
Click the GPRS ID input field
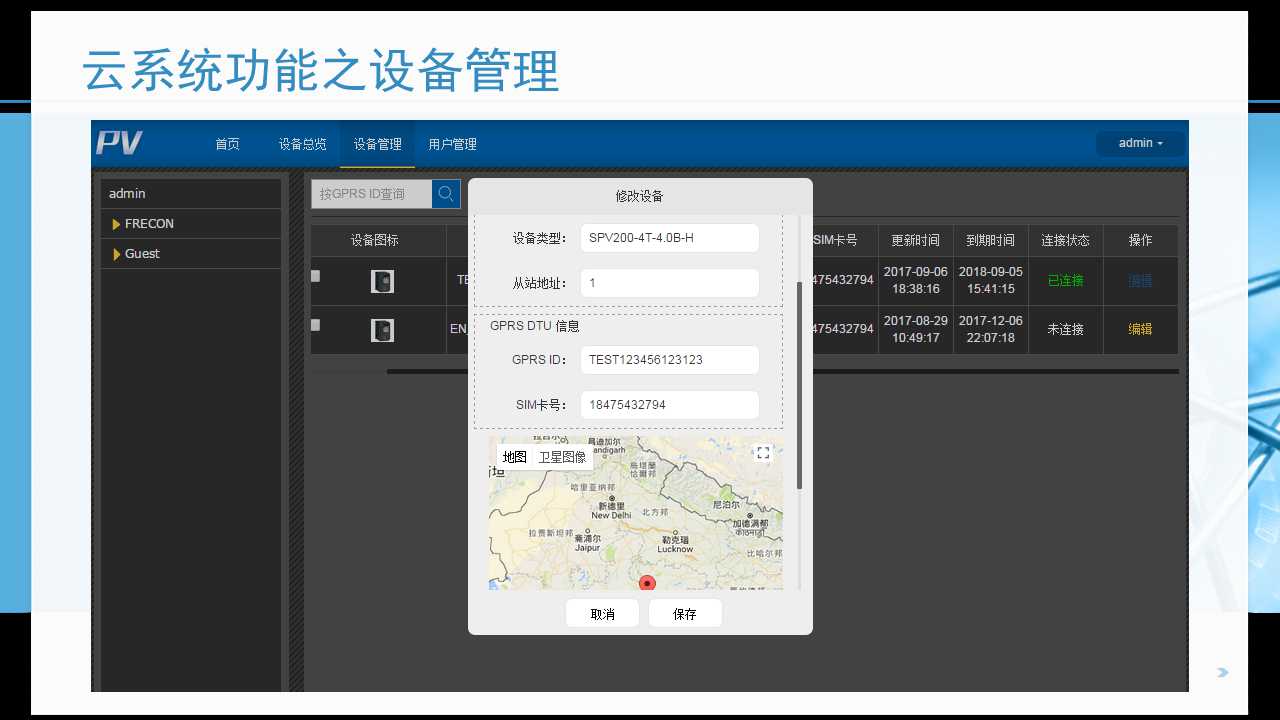tap(669, 360)
